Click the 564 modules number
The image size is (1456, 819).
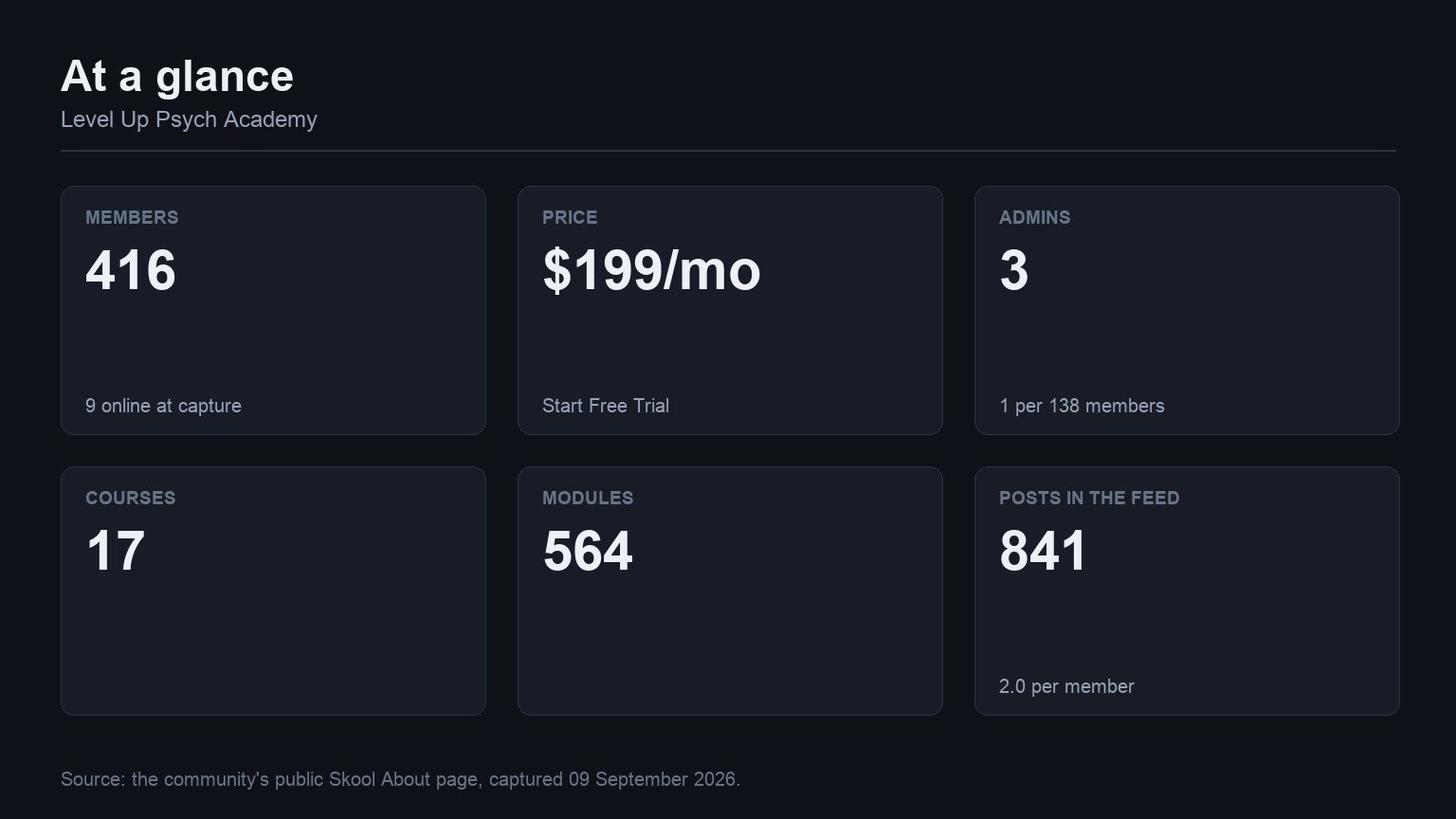588,551
